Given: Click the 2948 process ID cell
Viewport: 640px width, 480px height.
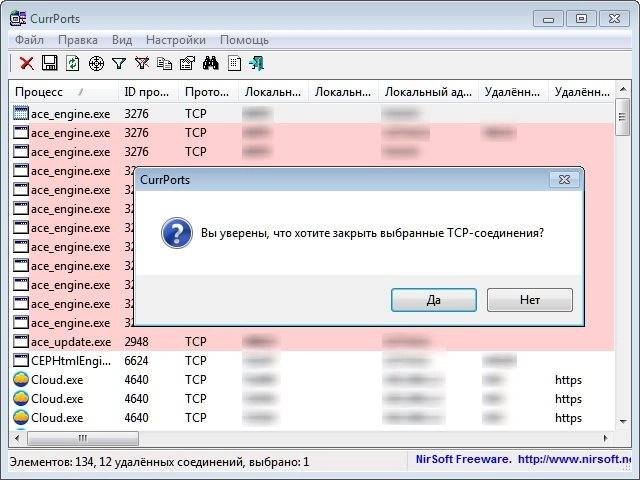Looking at the screenshot, I should point(136,342).
